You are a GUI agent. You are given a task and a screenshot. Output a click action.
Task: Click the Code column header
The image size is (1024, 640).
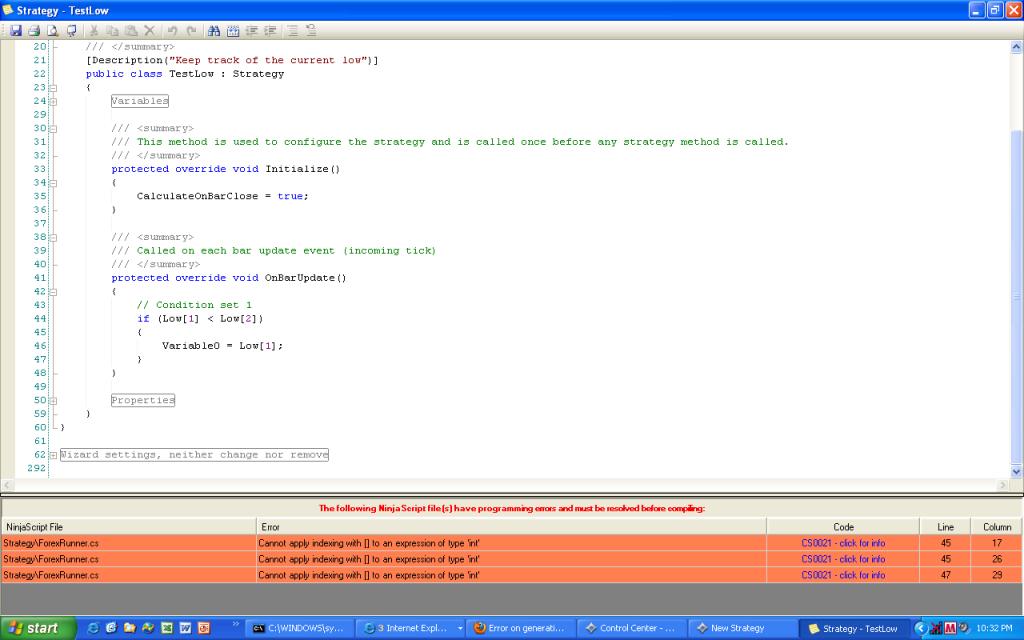point(843,526)
